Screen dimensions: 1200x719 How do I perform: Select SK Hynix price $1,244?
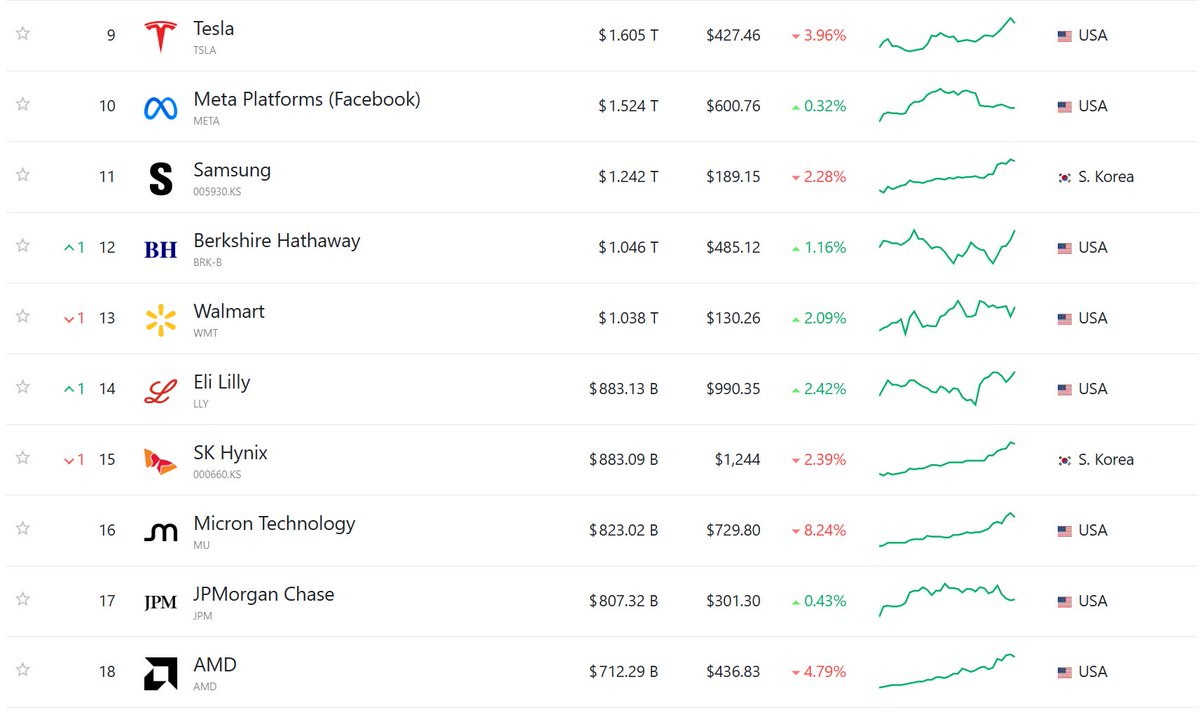tap(737, 460)
